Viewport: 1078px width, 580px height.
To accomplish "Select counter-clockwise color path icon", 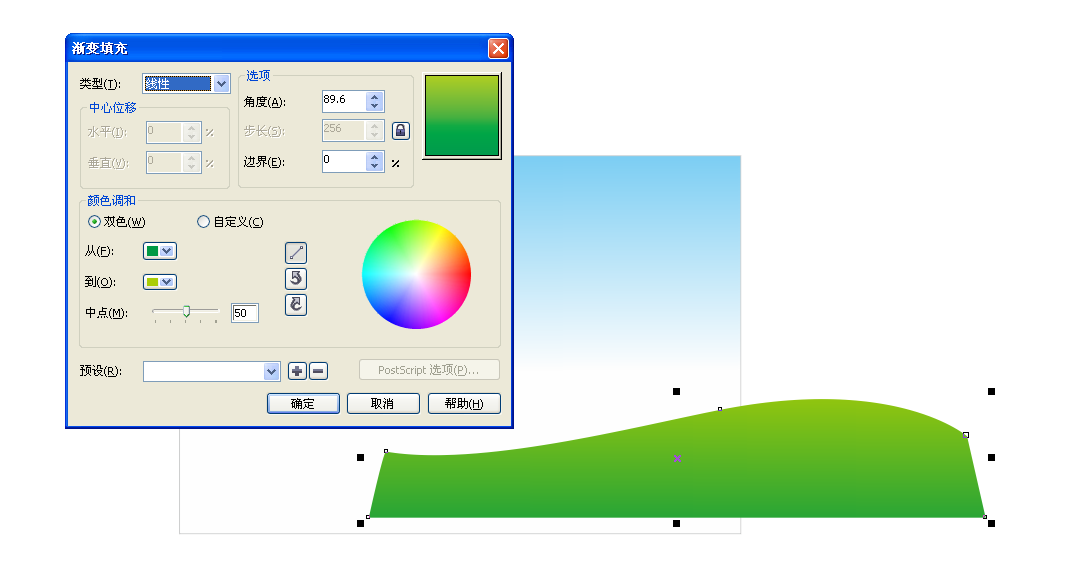I will pyautogui.click(x=296, y=278).
